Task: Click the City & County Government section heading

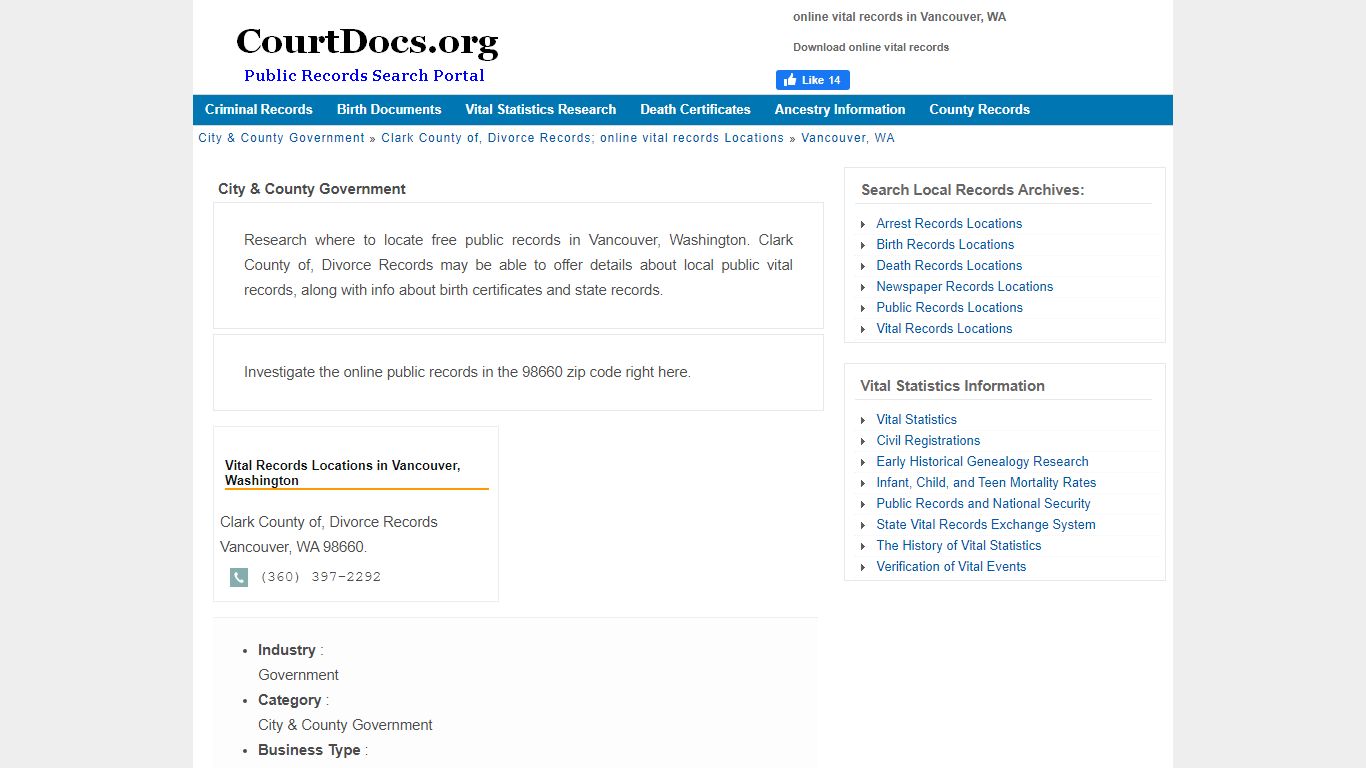Action: coord(312,189)
